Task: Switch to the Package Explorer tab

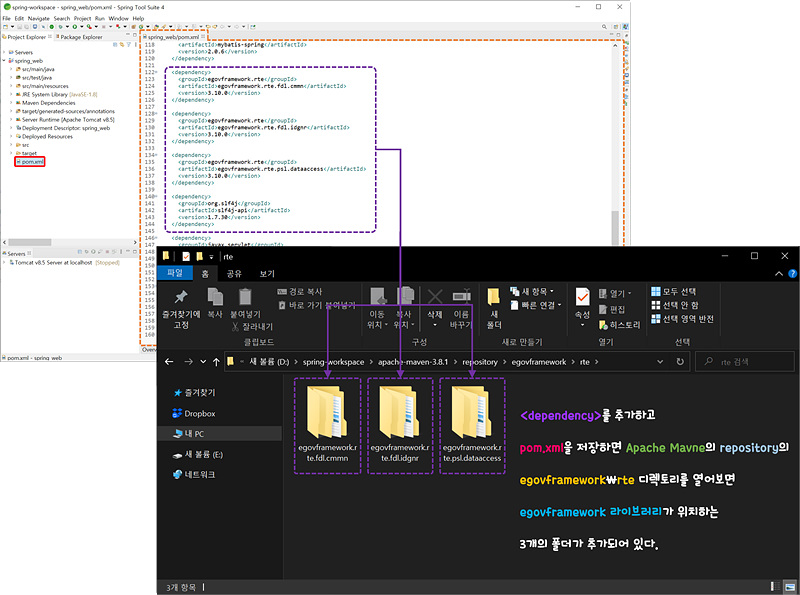Action: (81, 37)
